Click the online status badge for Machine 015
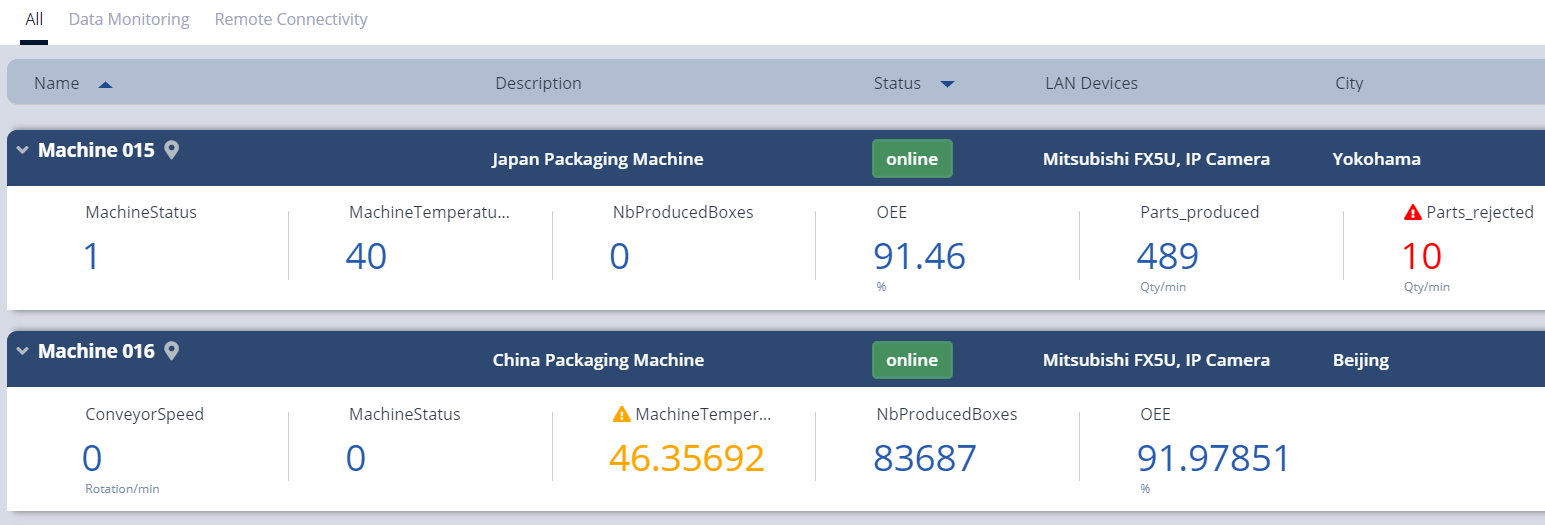This screenshot has height=525, width=1545. coord(912,159)
